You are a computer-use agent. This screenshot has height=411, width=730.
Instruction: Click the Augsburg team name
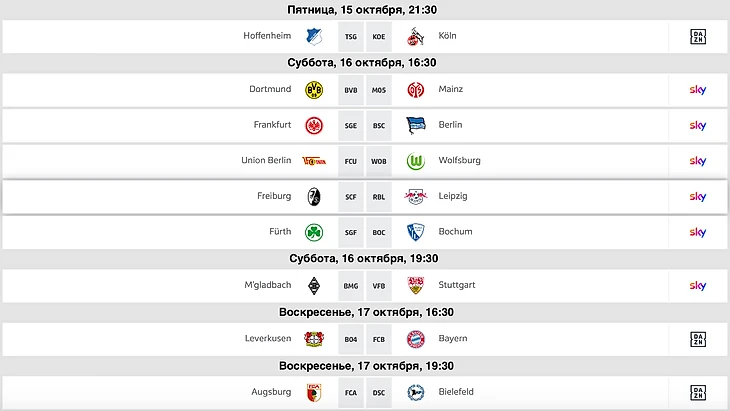tap(272, 392)
